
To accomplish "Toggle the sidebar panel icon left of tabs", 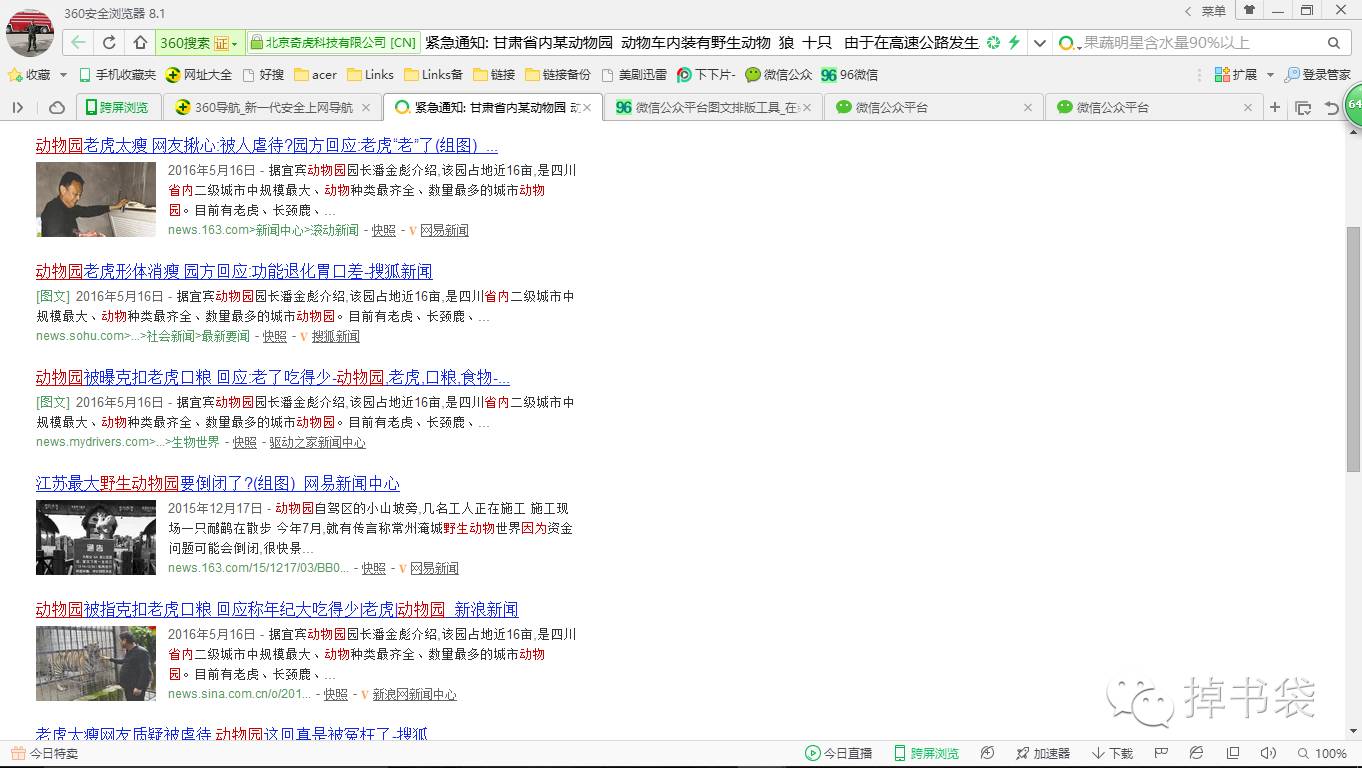I will click(x=18, y=107).
